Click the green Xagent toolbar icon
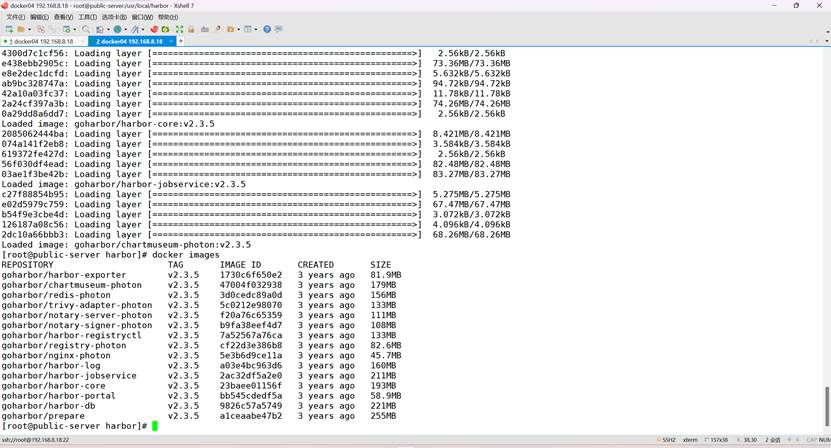The width and height of the screenshot is (831, 448). 165,29
